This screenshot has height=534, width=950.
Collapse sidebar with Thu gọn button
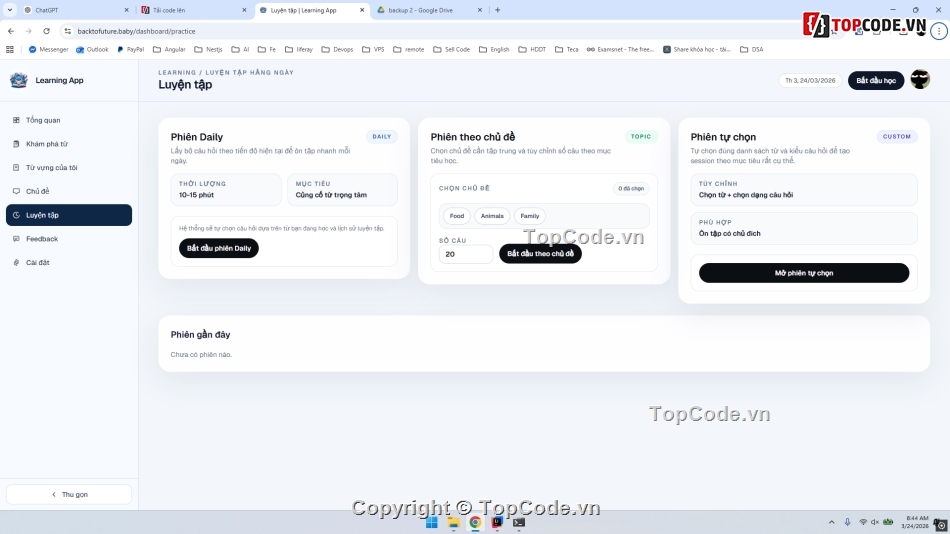[68, 495]
